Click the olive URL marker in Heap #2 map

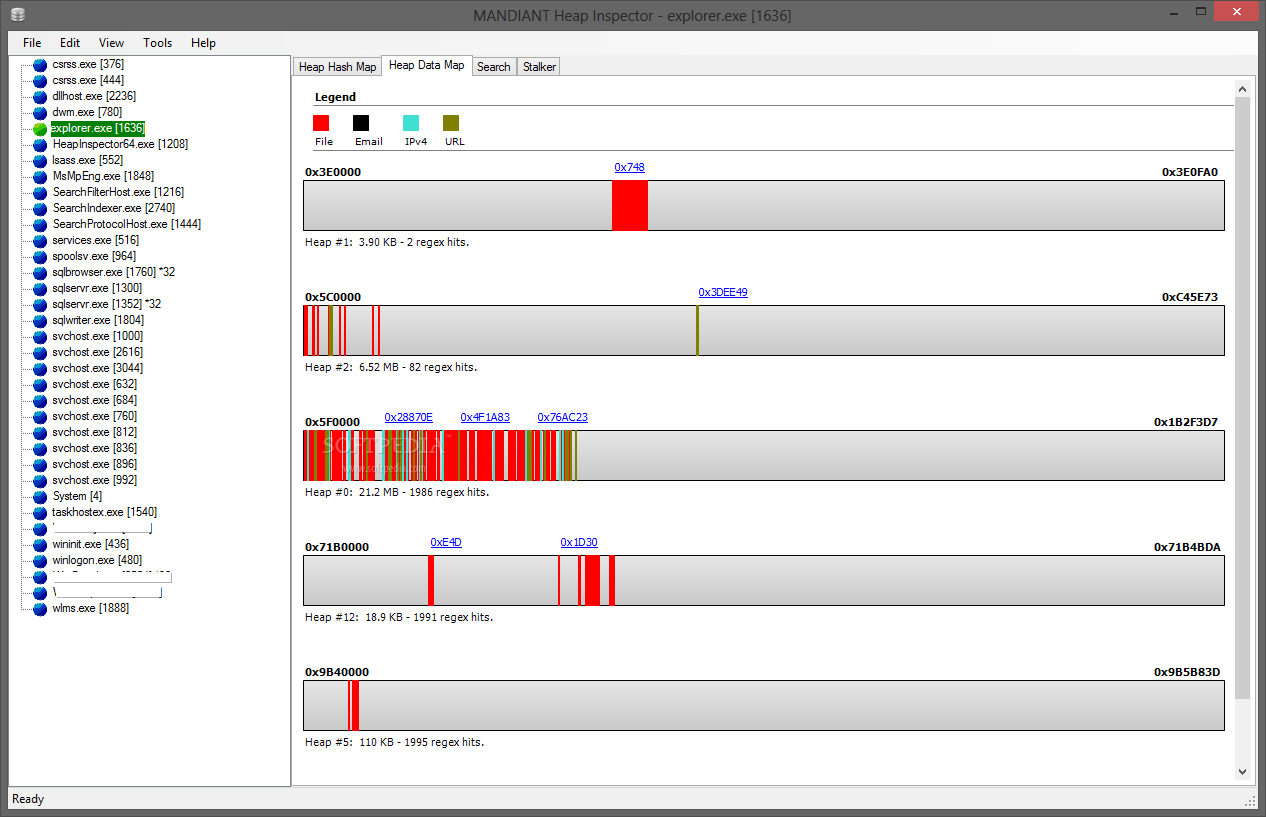pos(697,331)
